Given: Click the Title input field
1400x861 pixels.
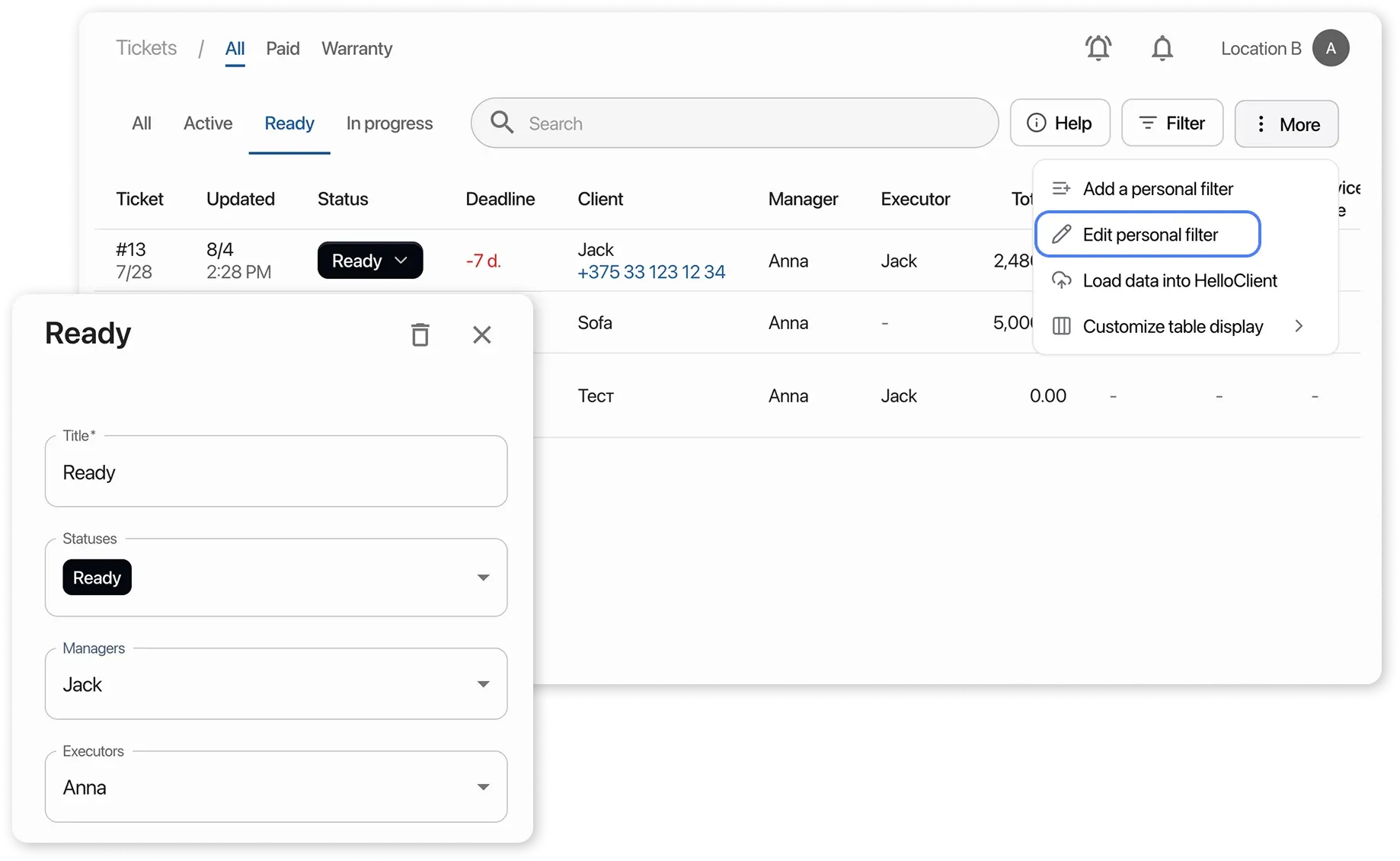Looking at the screenshot, I should pyautogui.click(x=276, y=472).
